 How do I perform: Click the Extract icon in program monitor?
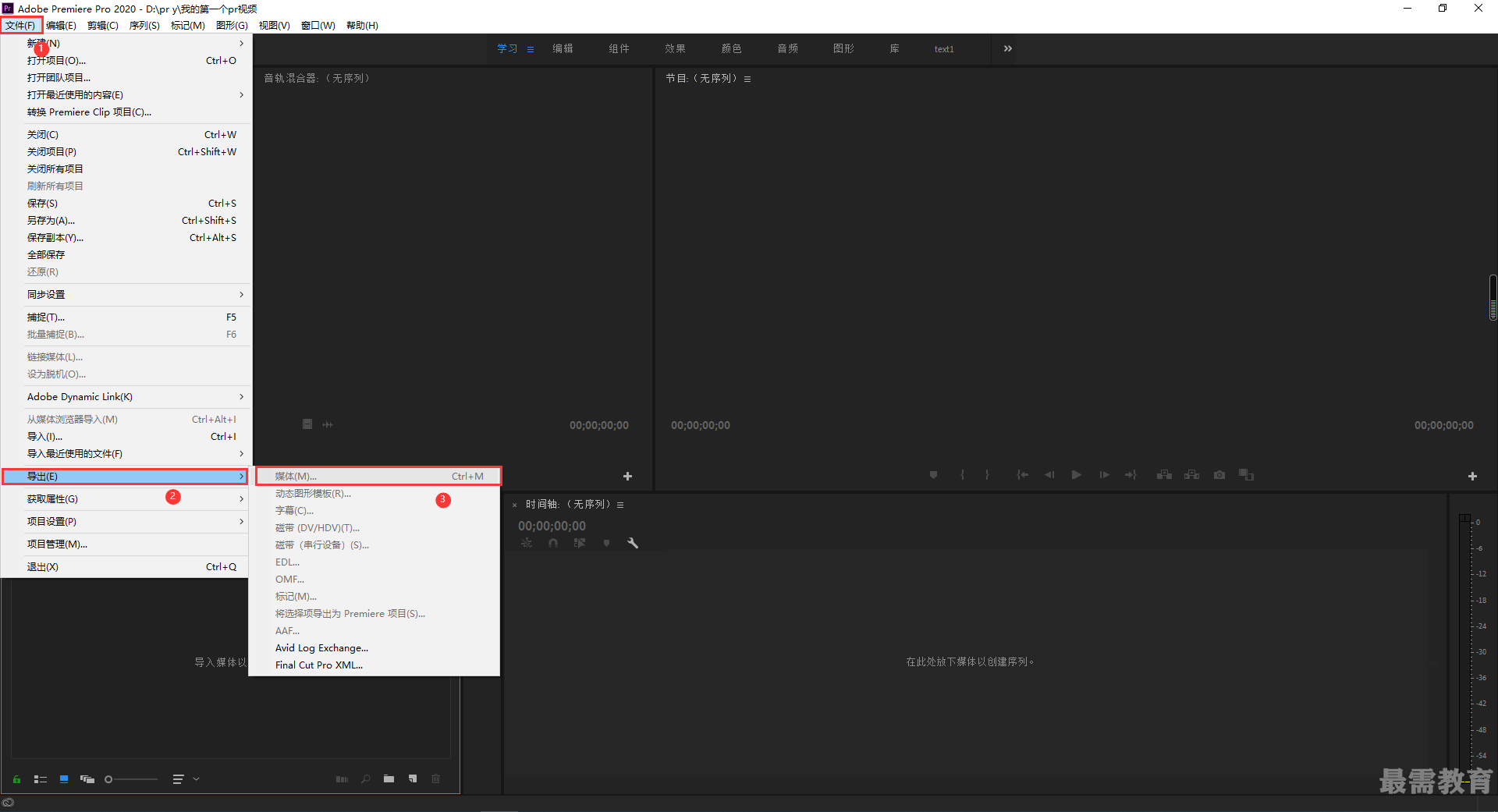pyautogui.click(x=1192, y=475)
